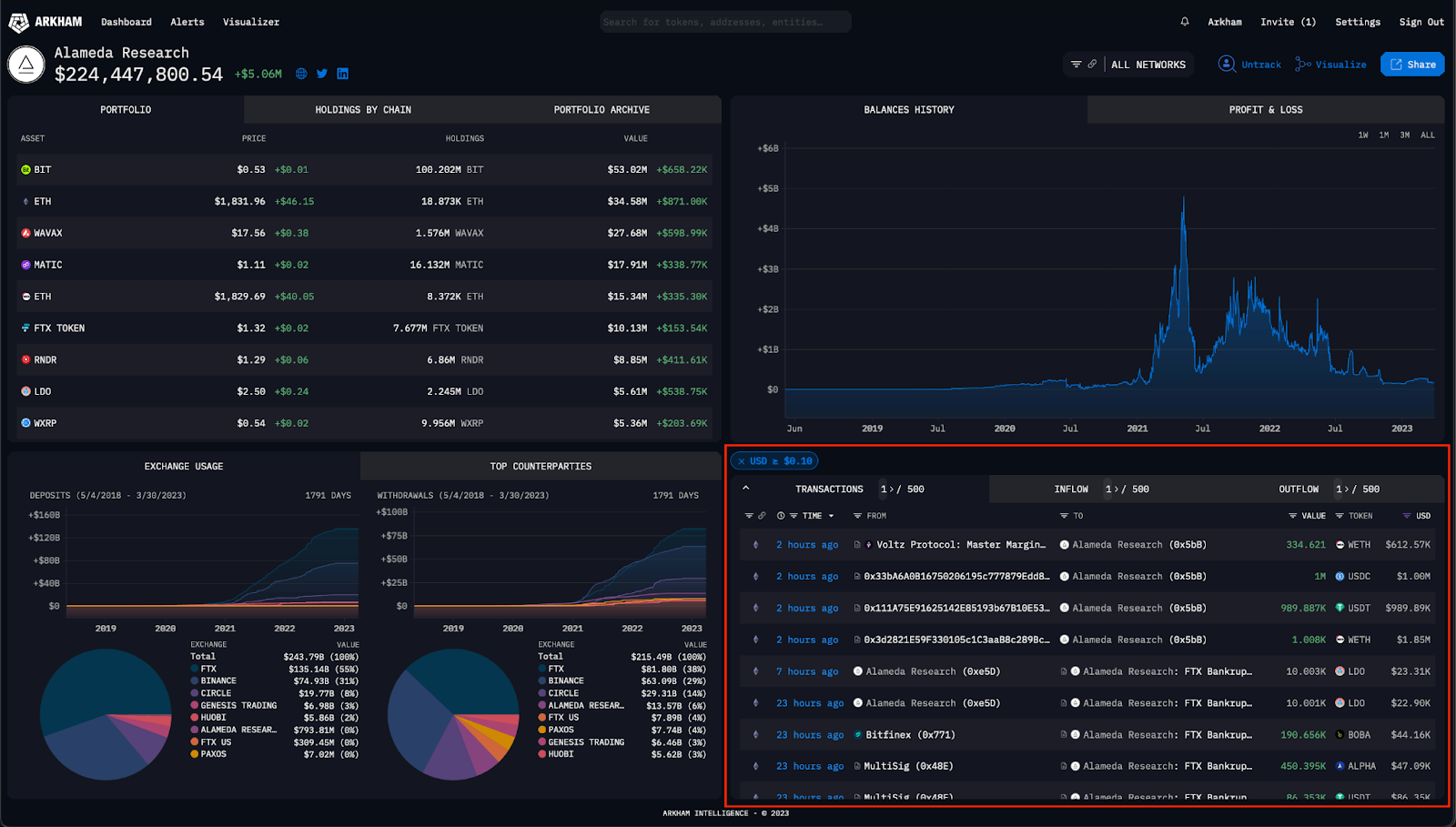Go to next page of Outflow
The image size is (1456, 827).
(x=1348, y=489)
